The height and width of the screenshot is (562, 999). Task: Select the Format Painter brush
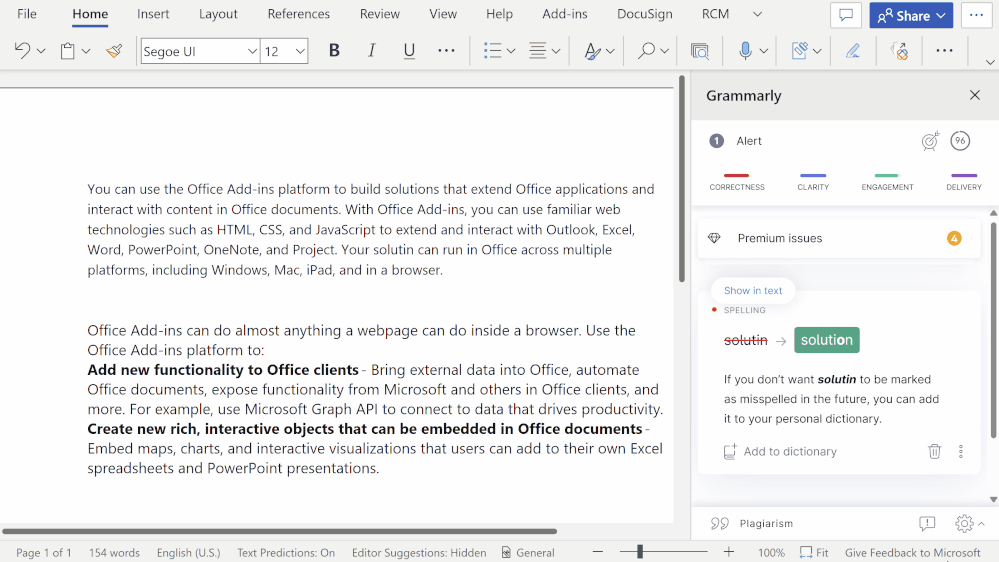pyautogui.click(x=114, y=51)
